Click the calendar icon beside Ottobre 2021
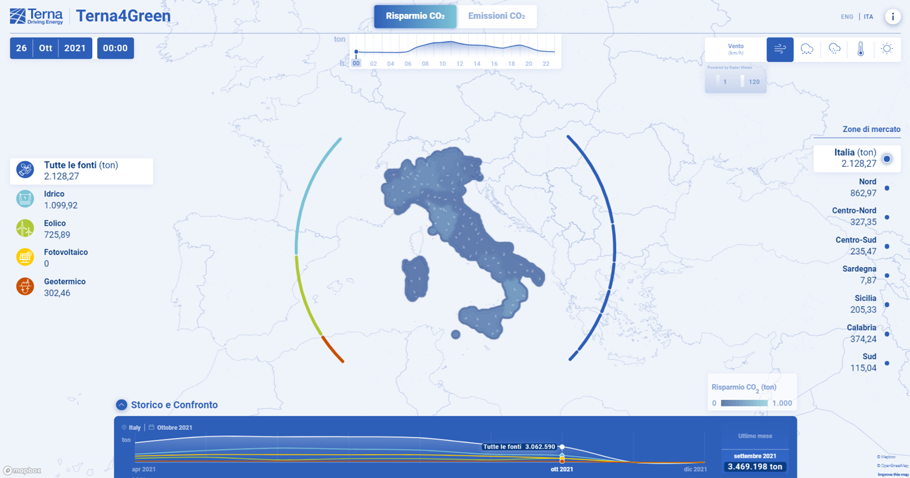This screenshot has height=478, width=910. click(x=151, y=428)
